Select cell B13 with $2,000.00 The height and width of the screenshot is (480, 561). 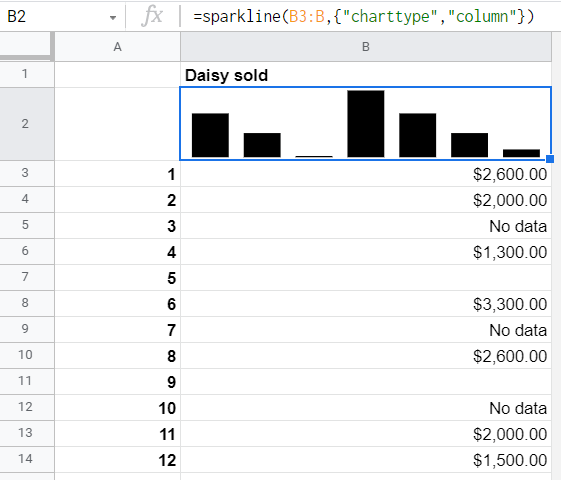366,434
